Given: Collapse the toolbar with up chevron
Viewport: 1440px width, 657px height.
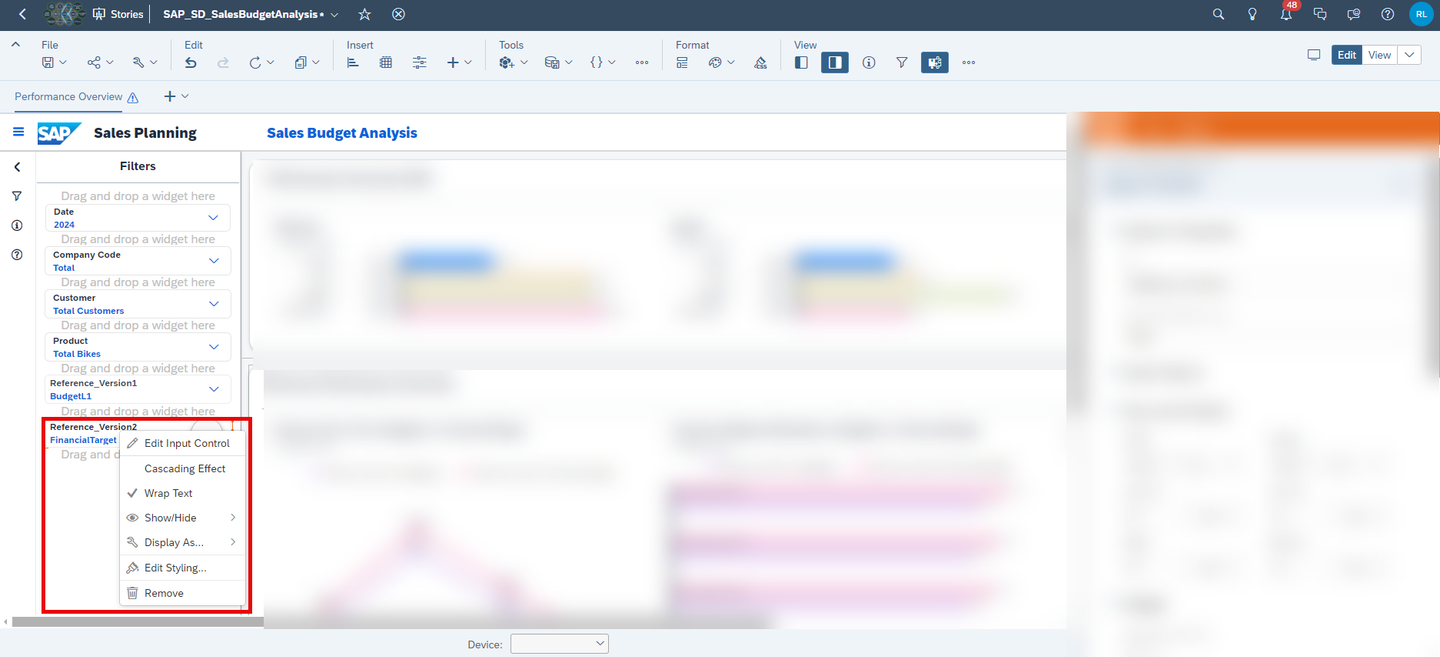Looking at the screenshot, I should [17, 45].
